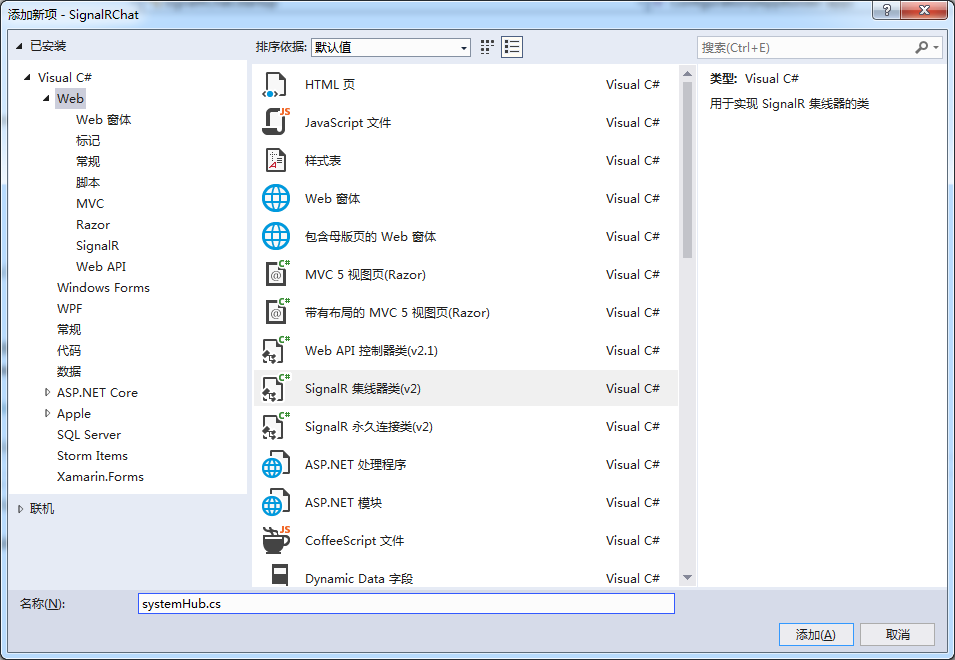
Task: Pick the ASP.NET 模块 icon
Action: click(x=276, y=502)
